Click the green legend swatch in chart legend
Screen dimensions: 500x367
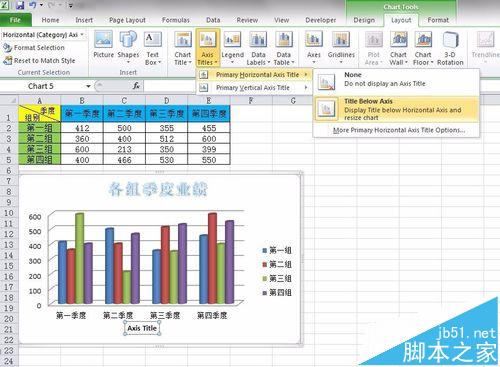tap(265, 278)
